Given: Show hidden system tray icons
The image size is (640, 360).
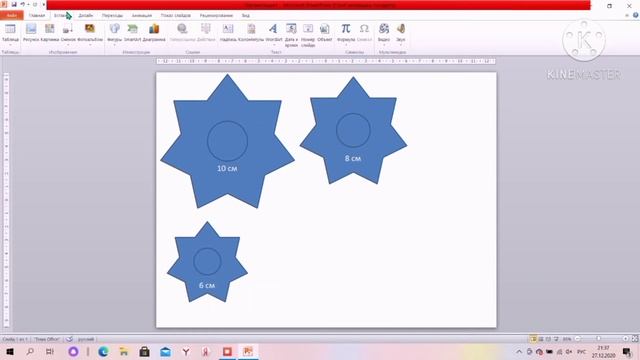Looking at the screenshot, I should (519, 351).
